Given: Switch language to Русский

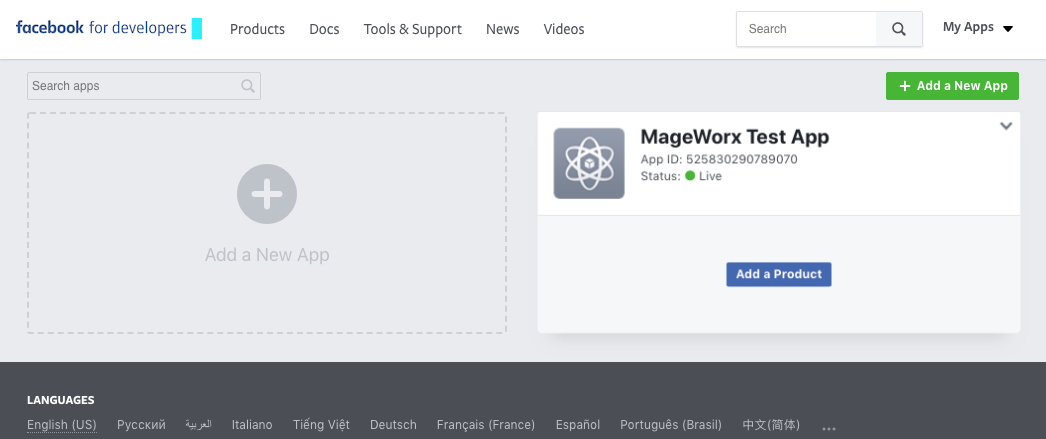Looking at the screenshot, I should (x=141, y=425).
